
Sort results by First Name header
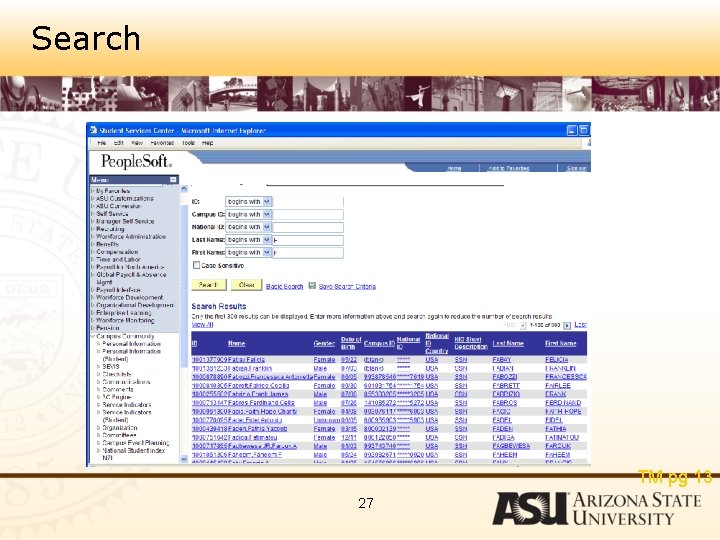560,343
